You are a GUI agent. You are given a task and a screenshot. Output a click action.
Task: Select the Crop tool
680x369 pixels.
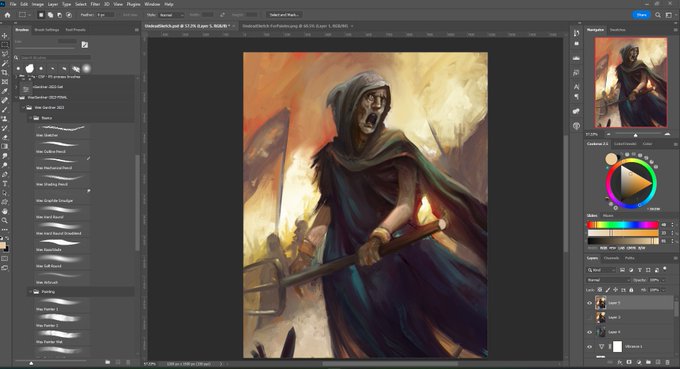(x=5, y=72)
